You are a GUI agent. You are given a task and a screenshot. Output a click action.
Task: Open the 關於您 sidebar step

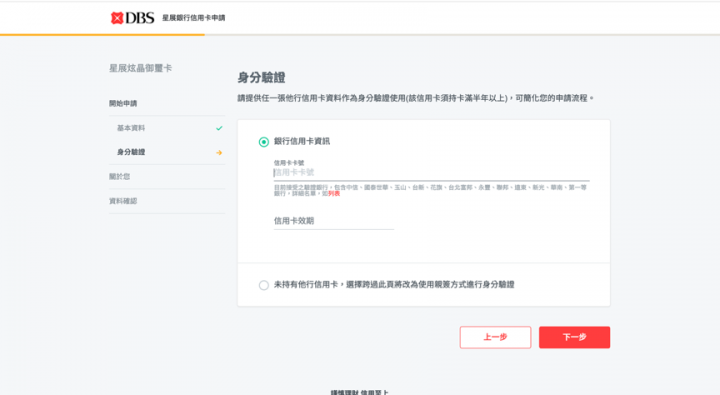(119, 176)
